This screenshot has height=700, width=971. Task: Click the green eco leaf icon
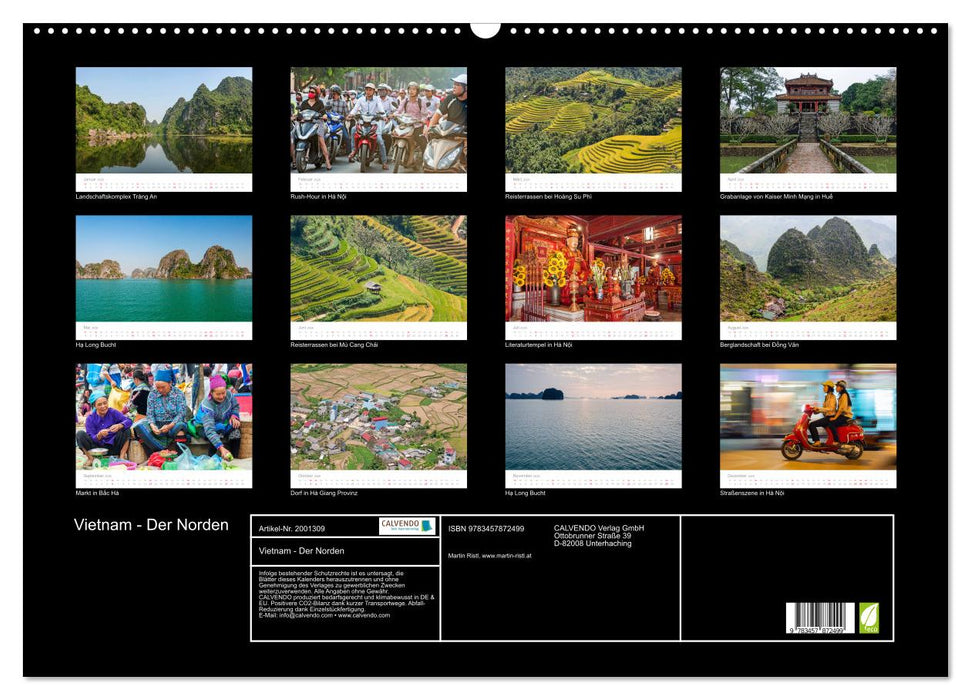870,617
